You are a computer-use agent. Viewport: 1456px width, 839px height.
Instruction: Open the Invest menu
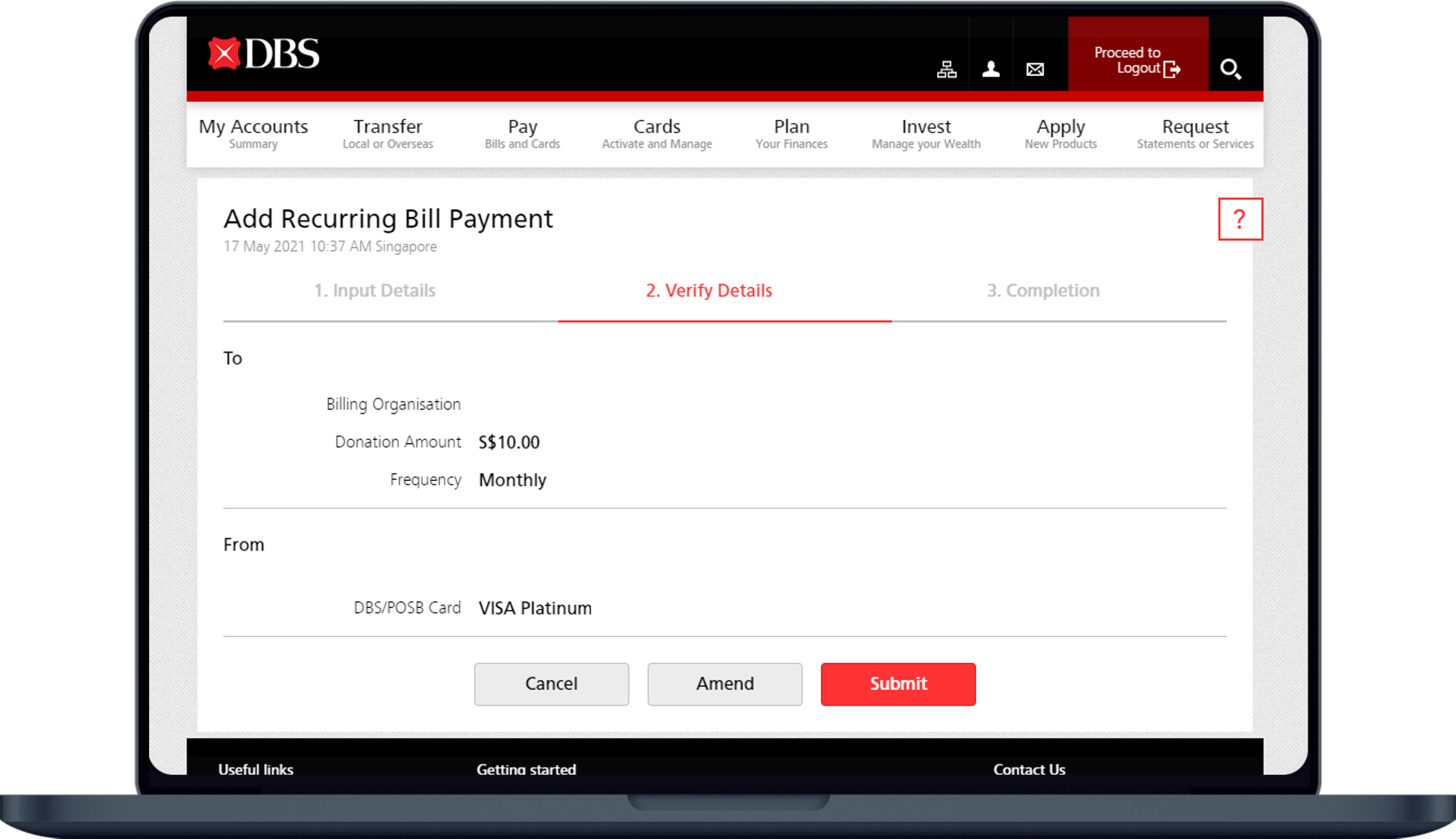(926, 133)
